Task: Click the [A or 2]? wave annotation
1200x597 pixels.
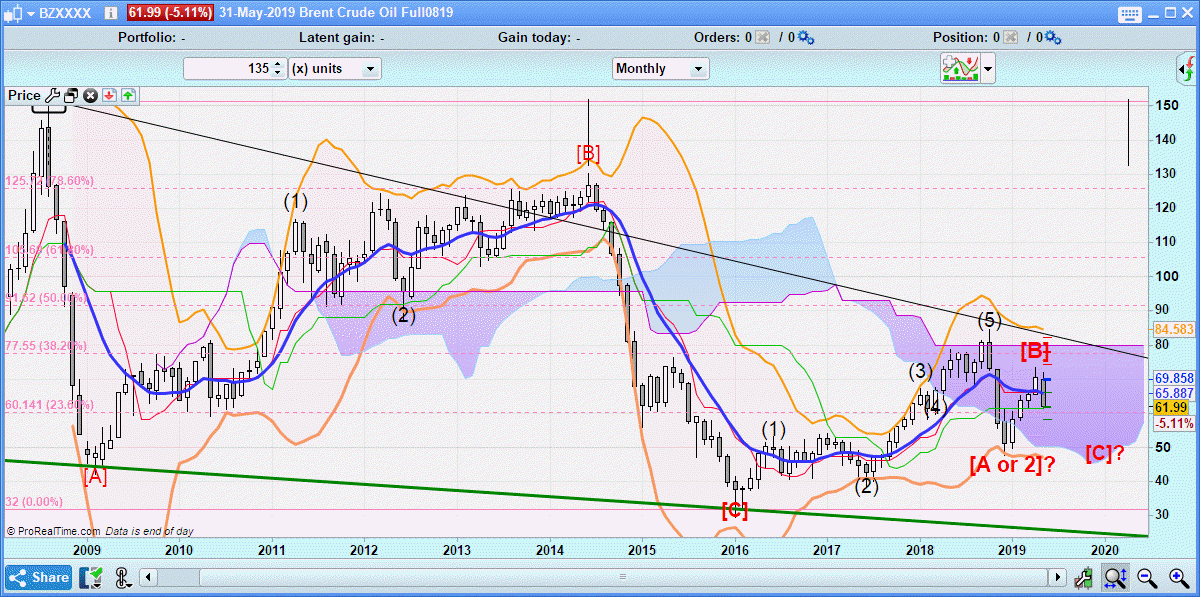Action: (x=1012, y=464)
